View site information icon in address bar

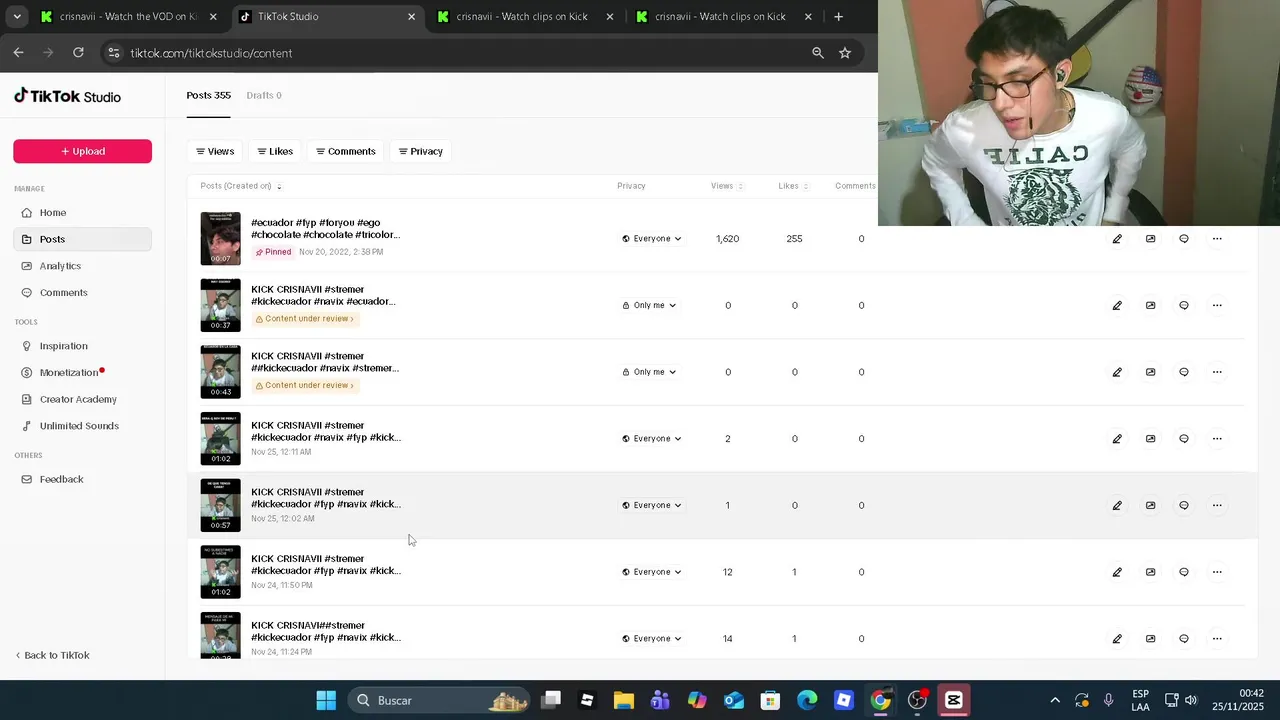pos(113,53)
